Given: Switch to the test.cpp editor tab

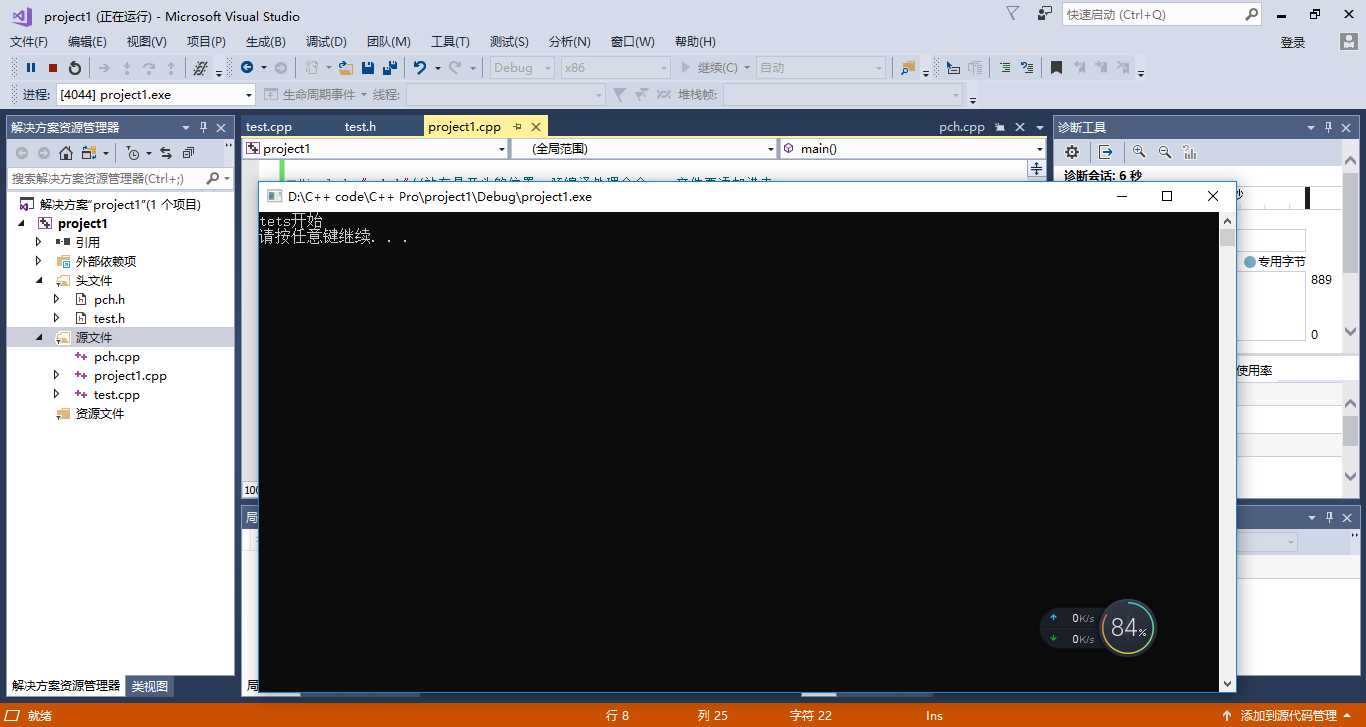Looking at the screenshot, I should [269, 127].
